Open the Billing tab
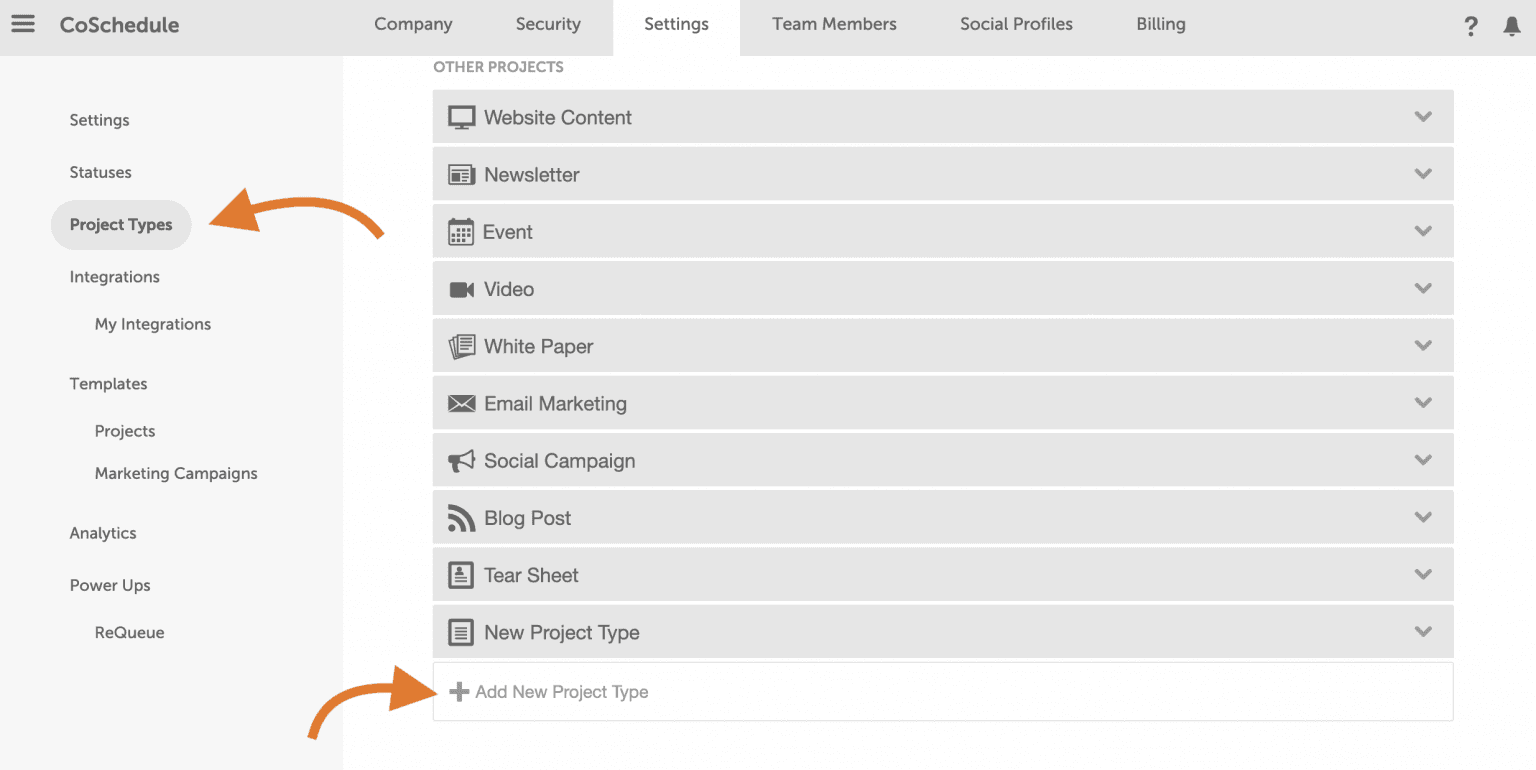 click(x=1160, y=25)
